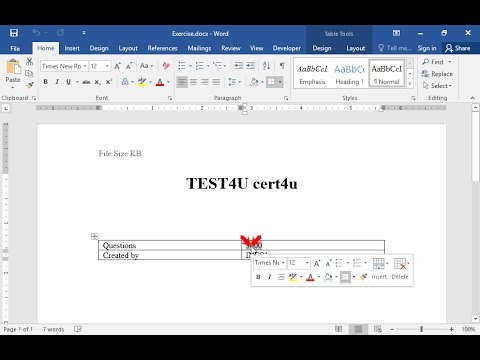Open the References tab
Image resolution: width=480 pixels, height=360 pixels.
162,48
